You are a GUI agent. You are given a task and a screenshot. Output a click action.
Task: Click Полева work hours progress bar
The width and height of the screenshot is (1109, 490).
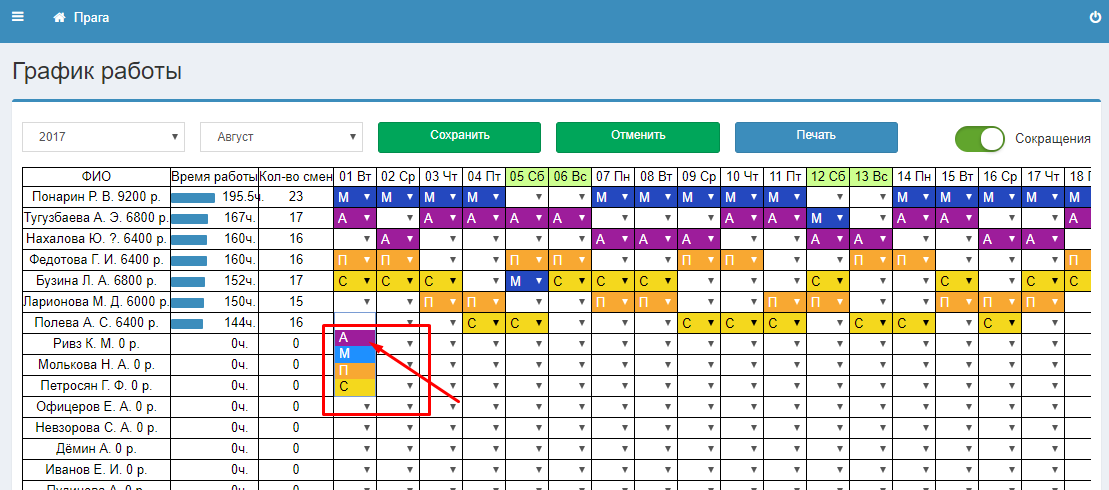[187, 324]
